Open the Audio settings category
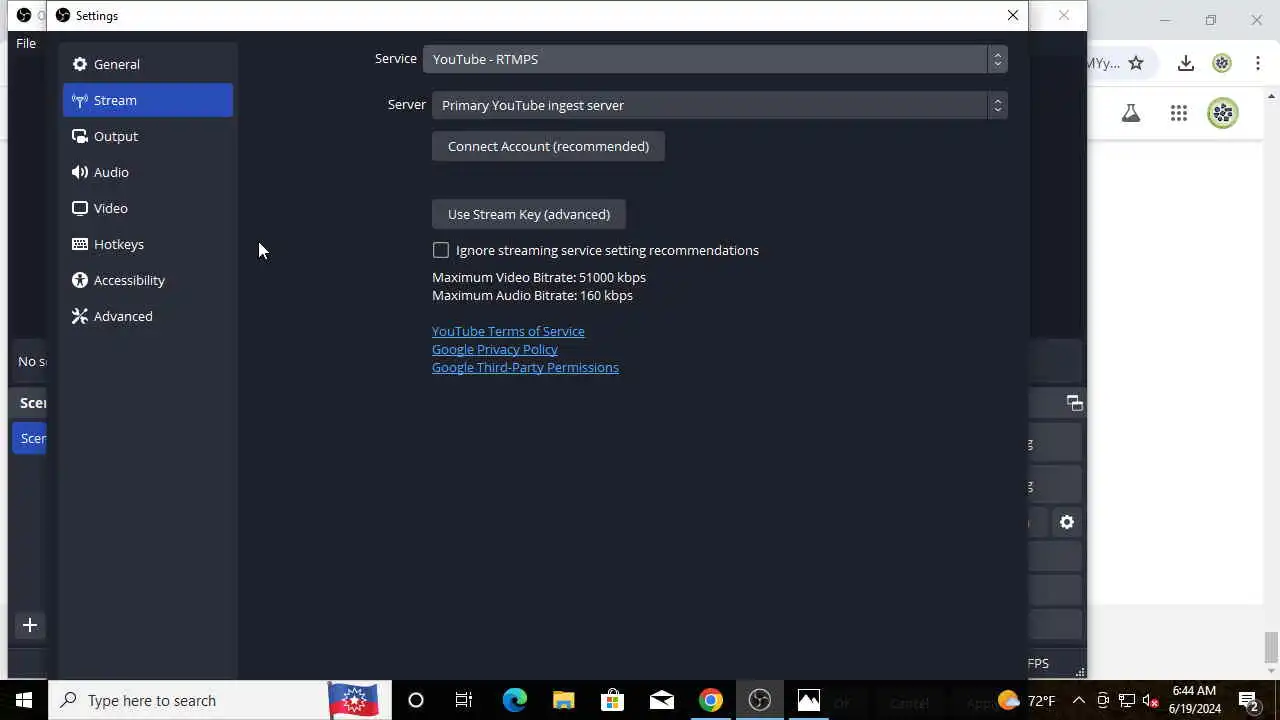Screen dimensions: 1280x720 click(x=147, y=172)
